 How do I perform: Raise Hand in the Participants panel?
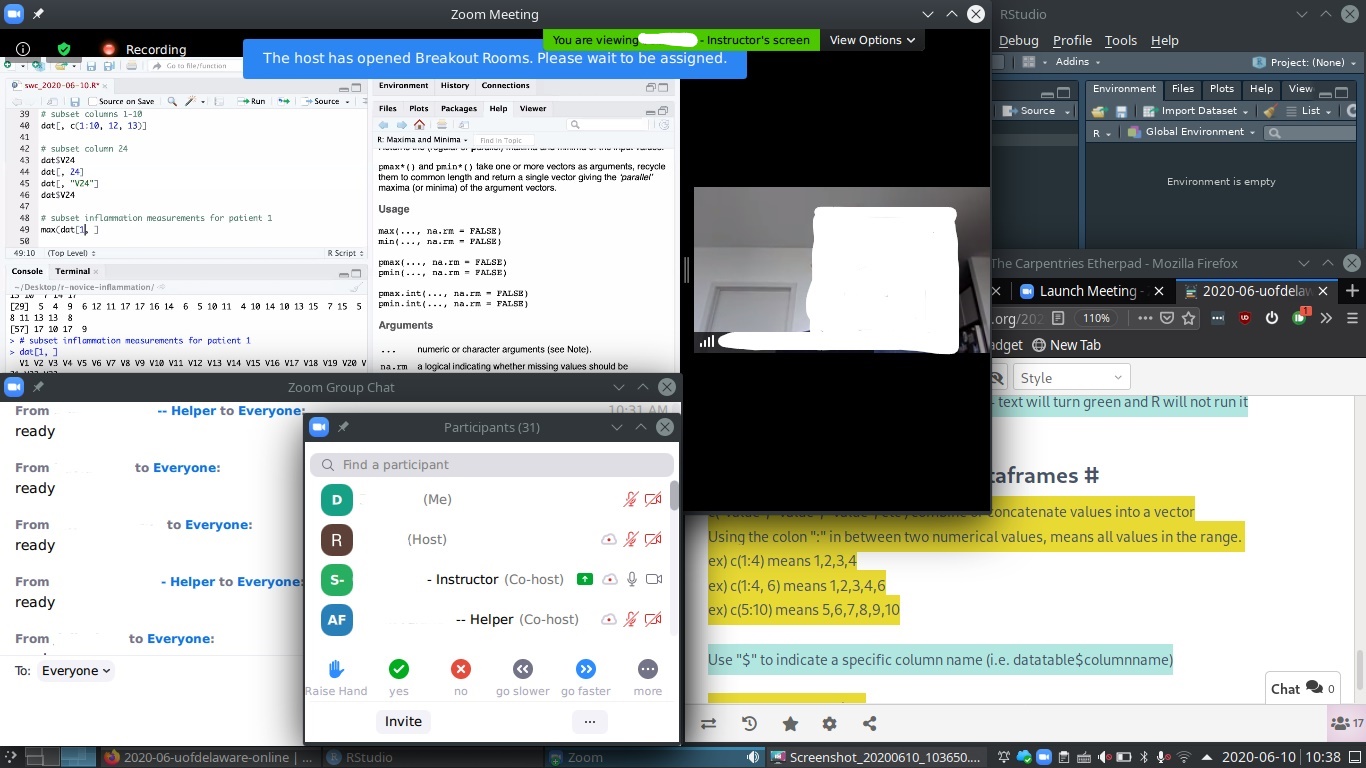point(336,668)
